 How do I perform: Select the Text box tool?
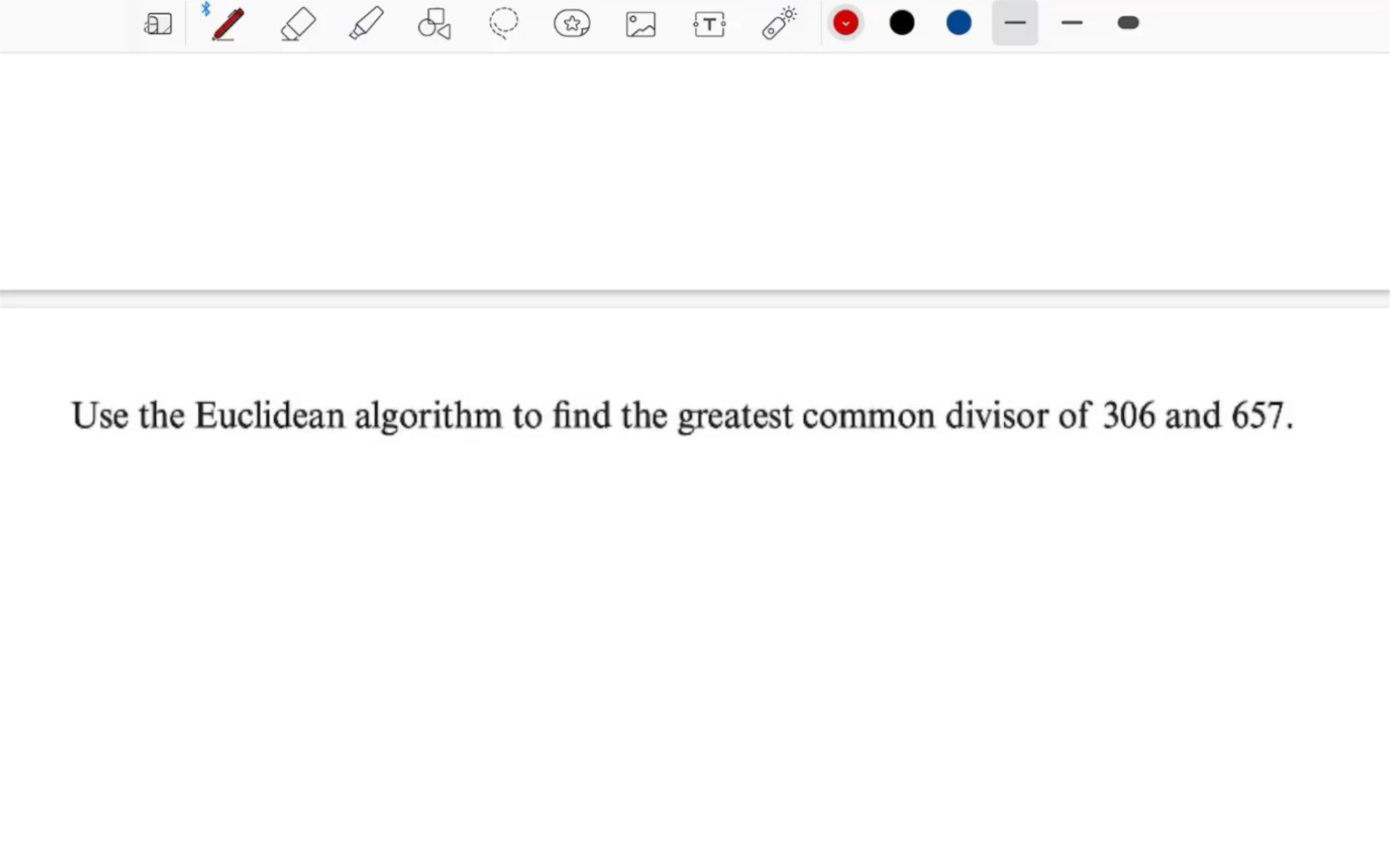(x=709, y=24)
